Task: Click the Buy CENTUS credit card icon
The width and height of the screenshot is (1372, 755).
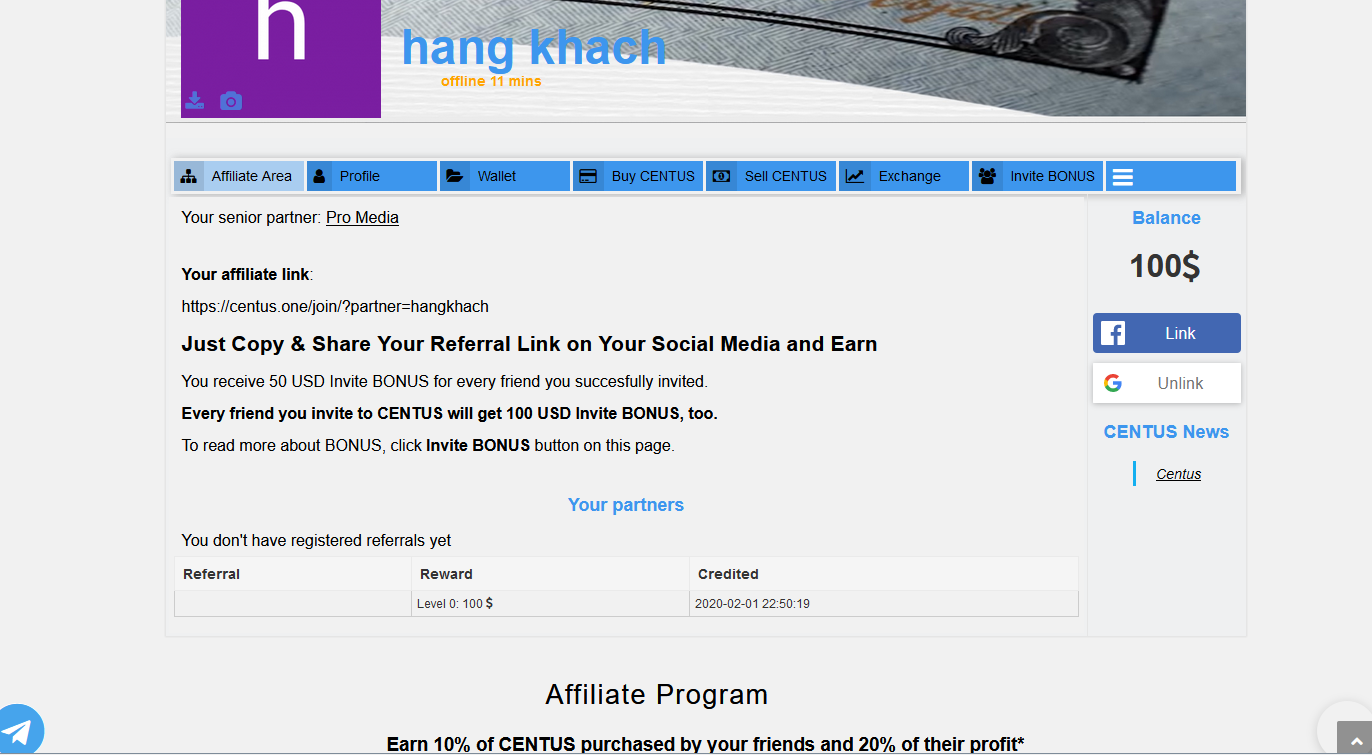Action: 588,177
